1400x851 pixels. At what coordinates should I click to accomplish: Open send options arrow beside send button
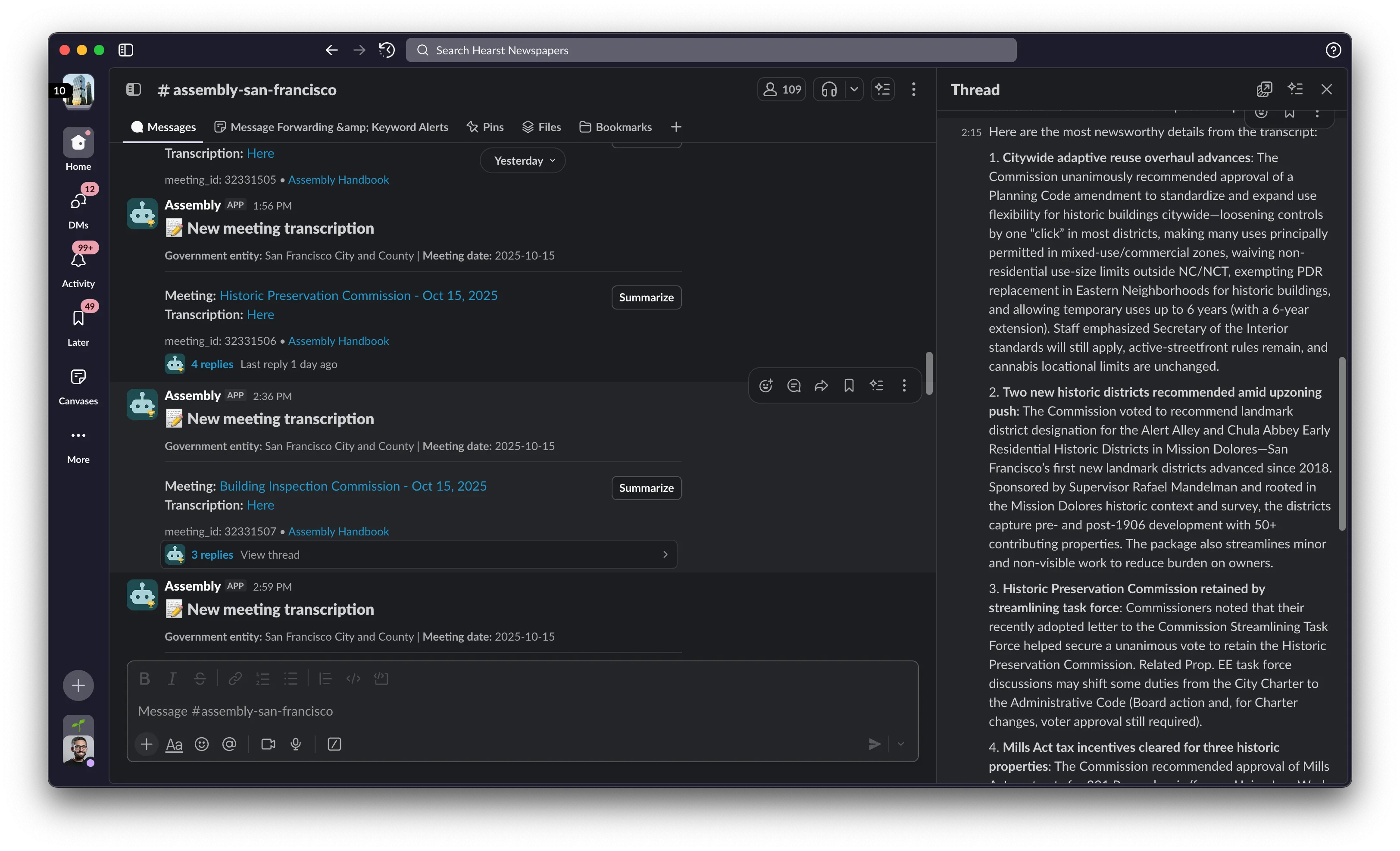pos(900,744)
